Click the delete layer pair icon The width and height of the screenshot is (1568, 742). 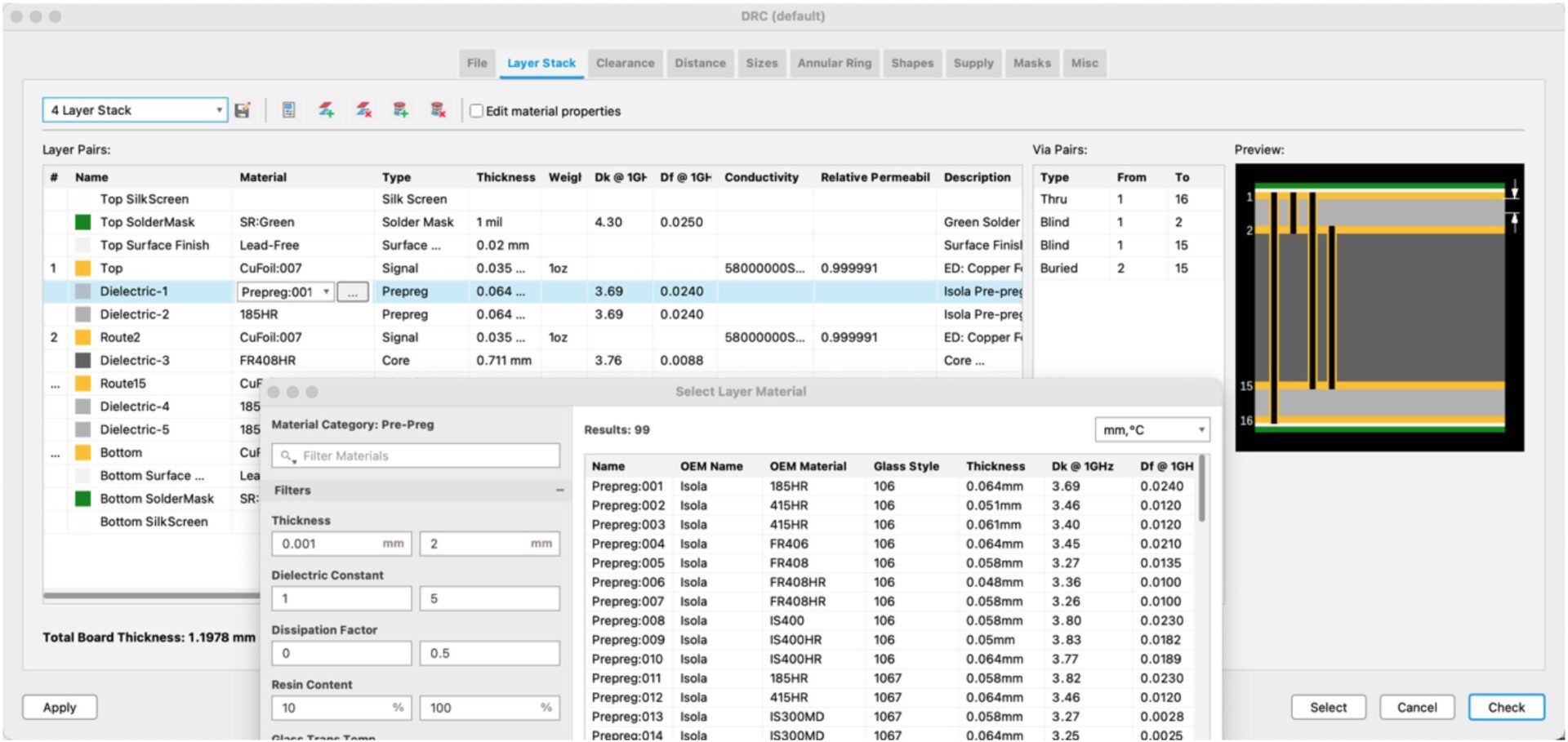364,110
